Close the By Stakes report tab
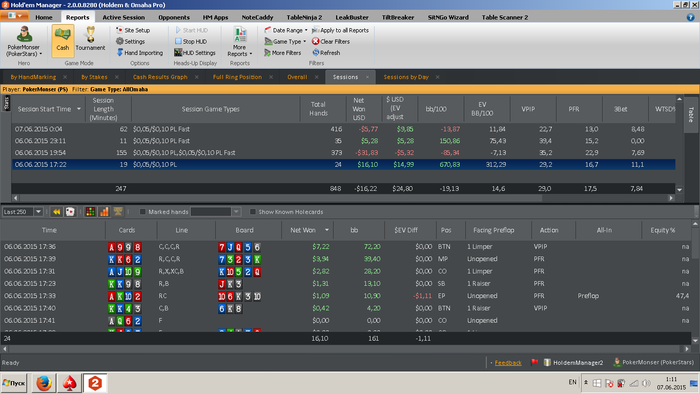700x394 pixels. coord(117,77)
